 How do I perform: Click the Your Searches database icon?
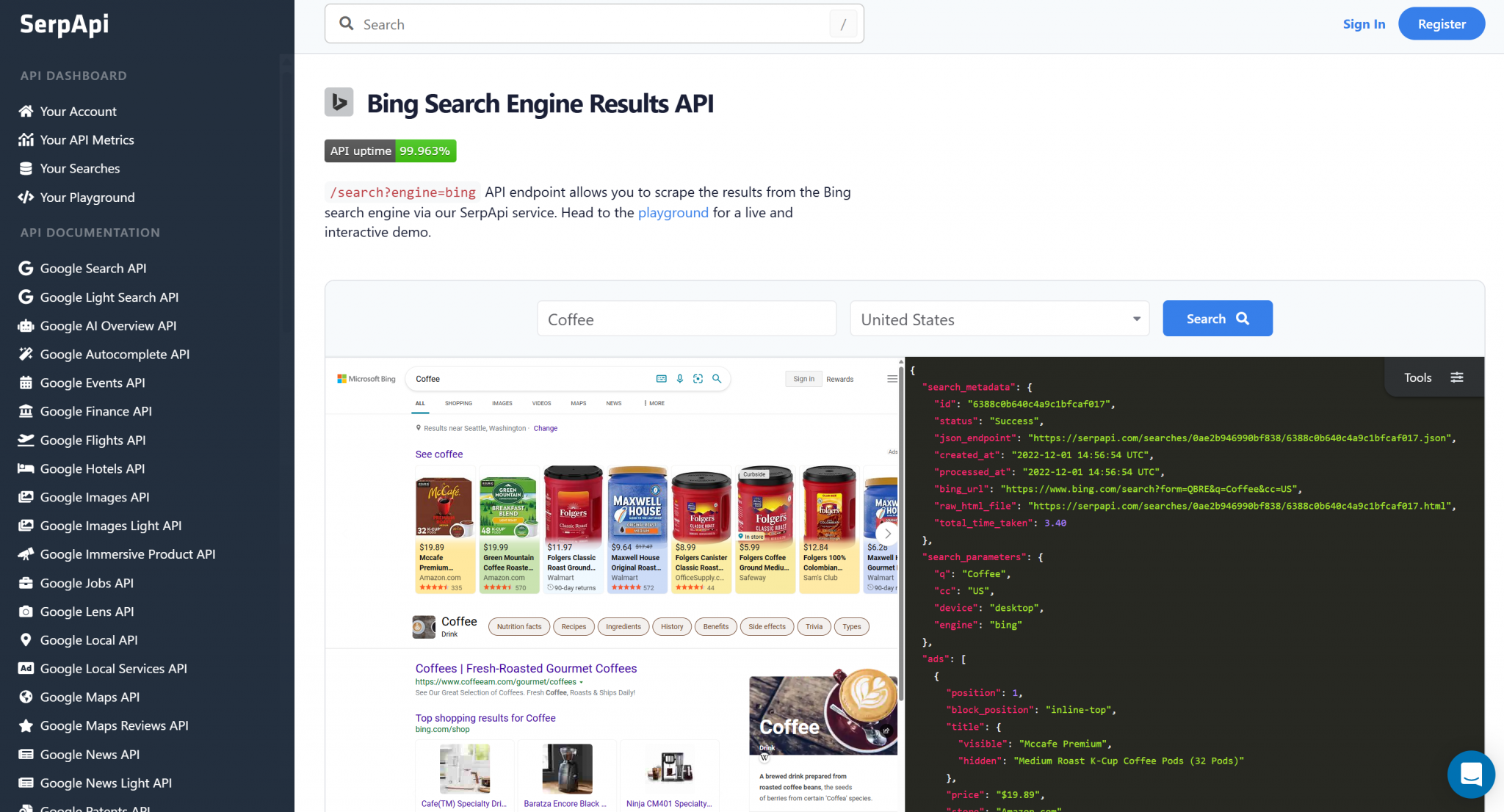[26, 168]
